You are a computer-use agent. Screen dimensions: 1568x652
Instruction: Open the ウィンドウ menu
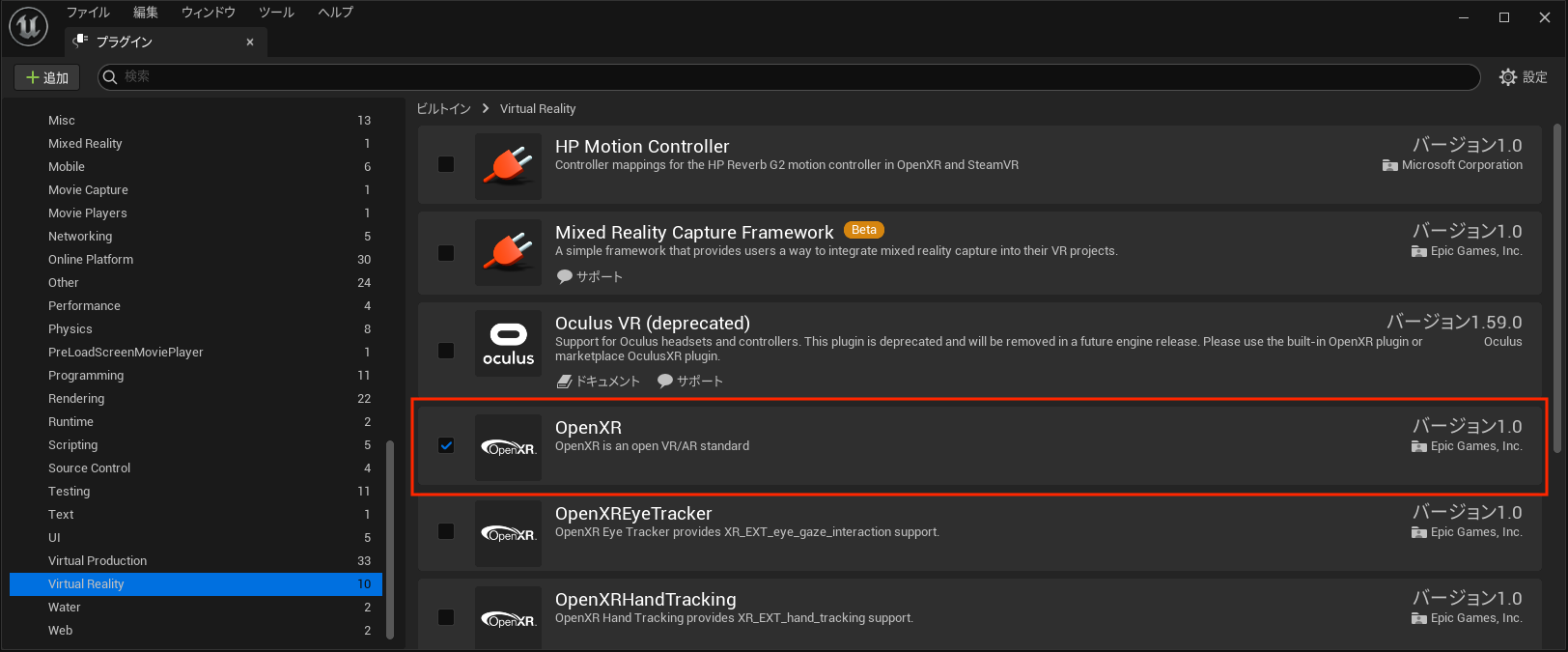click(x=209, y=13)
